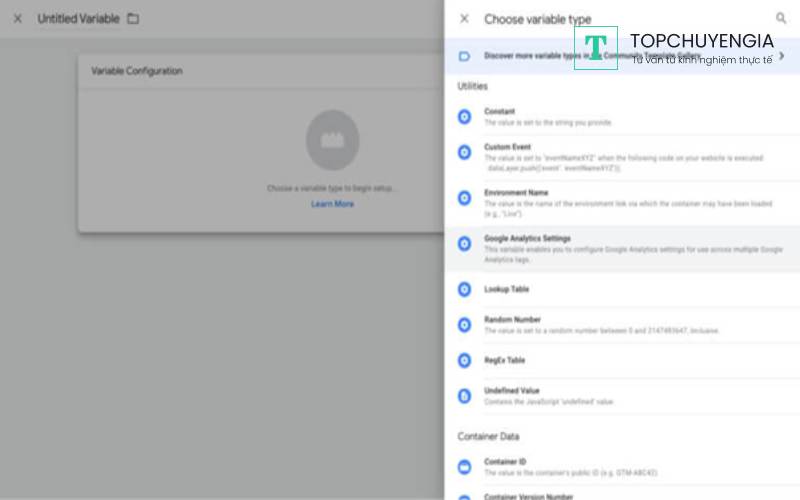Viewport: 800px width, 500px height.
Task: Open the Learn More link
Action: [332, 204]
